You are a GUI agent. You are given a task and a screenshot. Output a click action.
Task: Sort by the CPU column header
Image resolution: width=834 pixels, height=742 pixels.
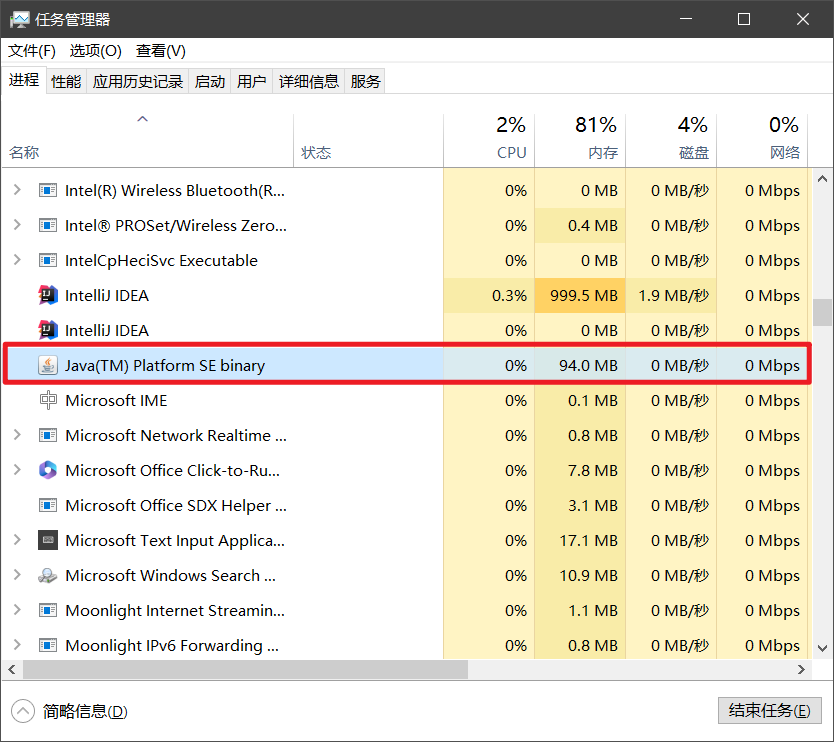[x=489, y=140]
